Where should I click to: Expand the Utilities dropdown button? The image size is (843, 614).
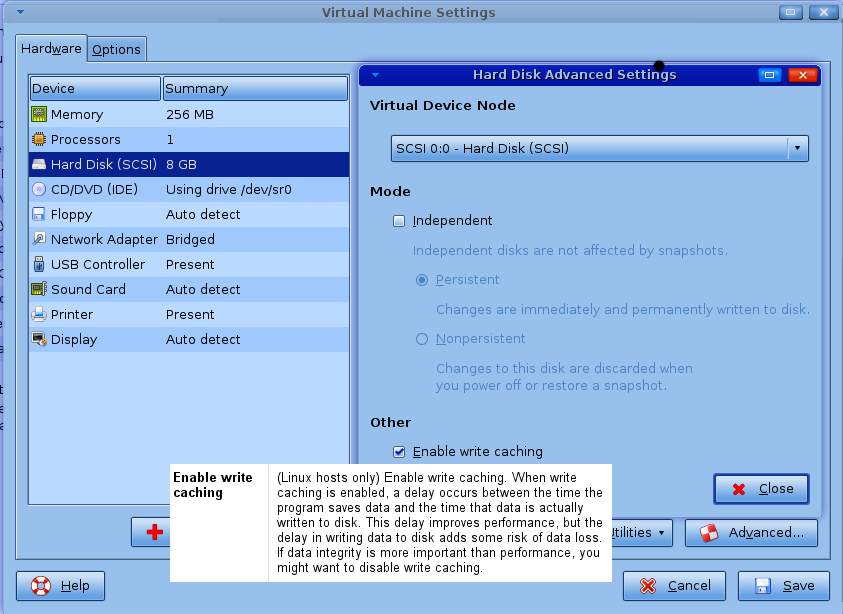click(x=641, y=533)
